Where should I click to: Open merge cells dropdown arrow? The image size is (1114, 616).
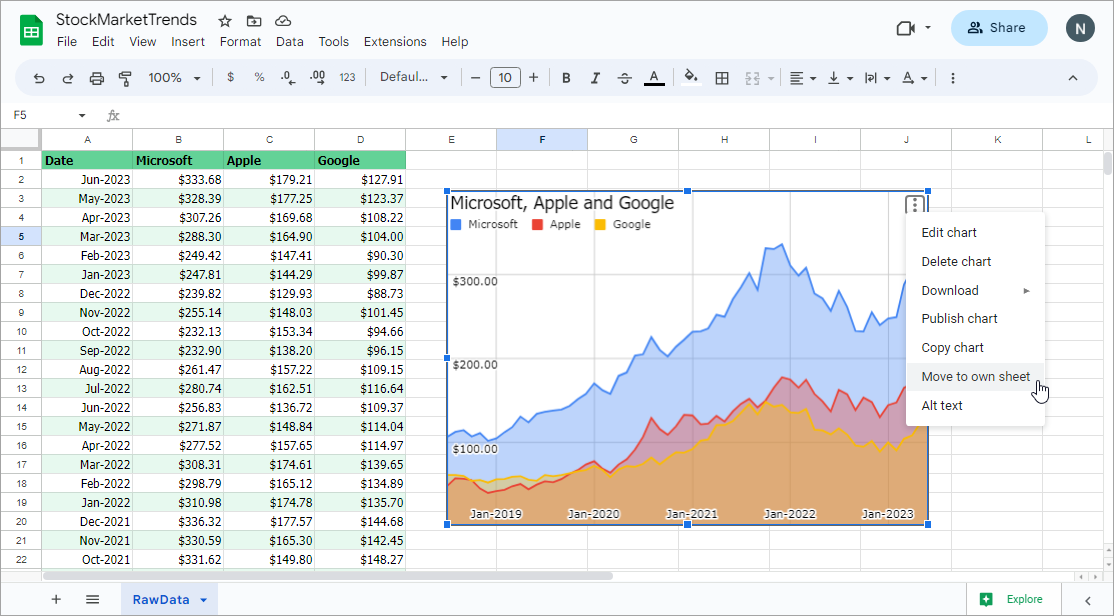tap(771, 78)
